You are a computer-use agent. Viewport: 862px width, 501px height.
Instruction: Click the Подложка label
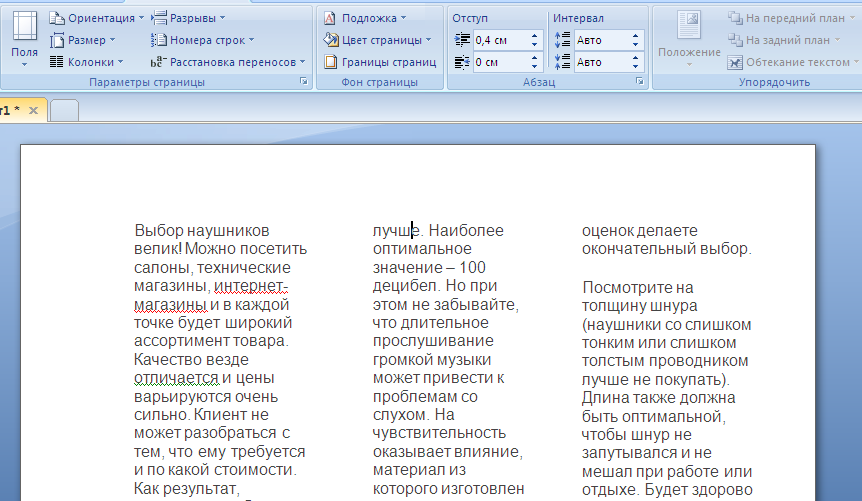[369, 18]
